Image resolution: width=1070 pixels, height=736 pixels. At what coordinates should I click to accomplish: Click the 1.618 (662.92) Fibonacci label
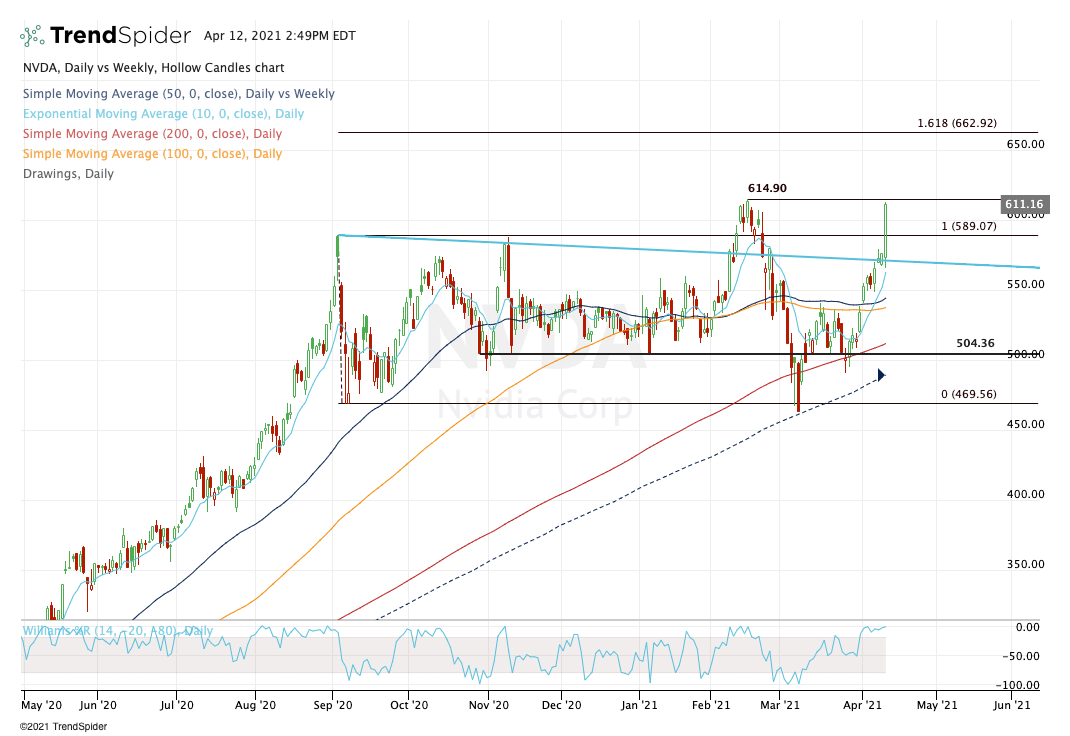point(957,123)
